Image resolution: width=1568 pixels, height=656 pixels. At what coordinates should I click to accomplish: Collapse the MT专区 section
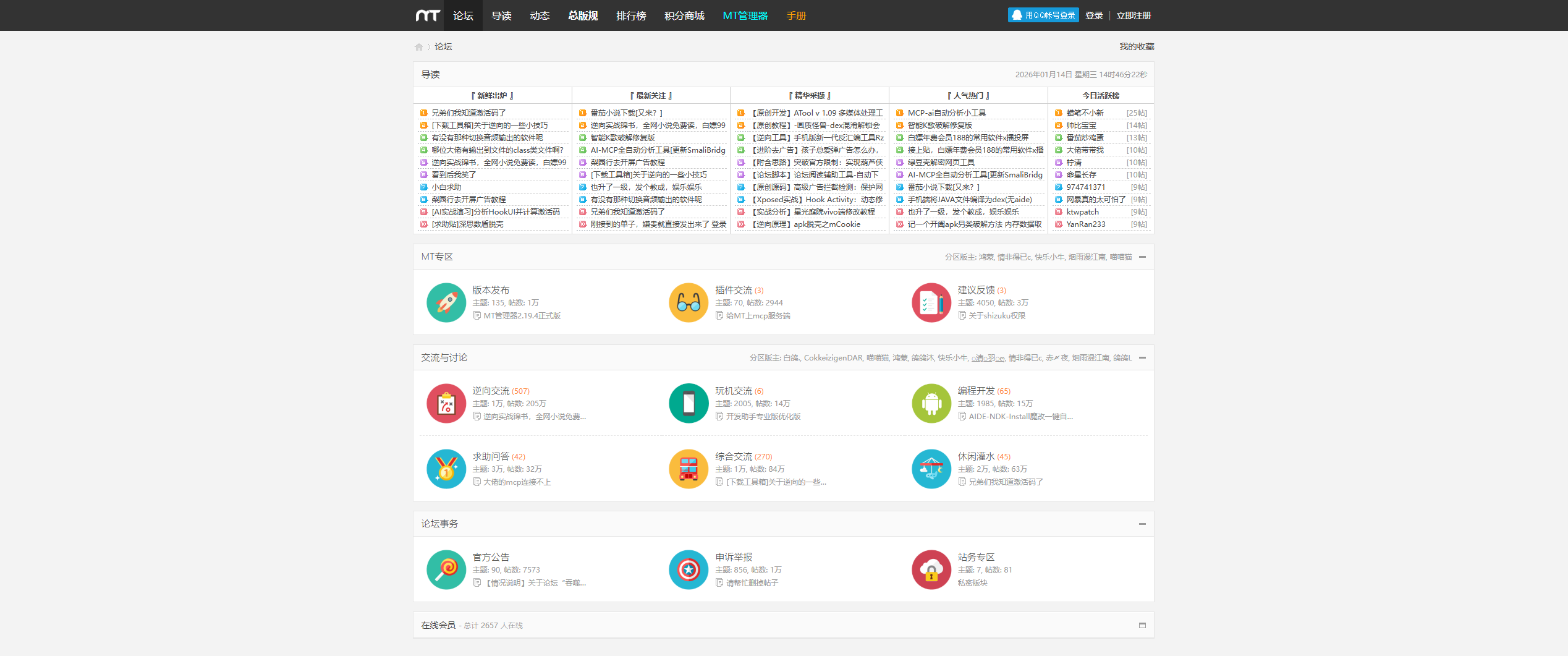pos(1142,257)
